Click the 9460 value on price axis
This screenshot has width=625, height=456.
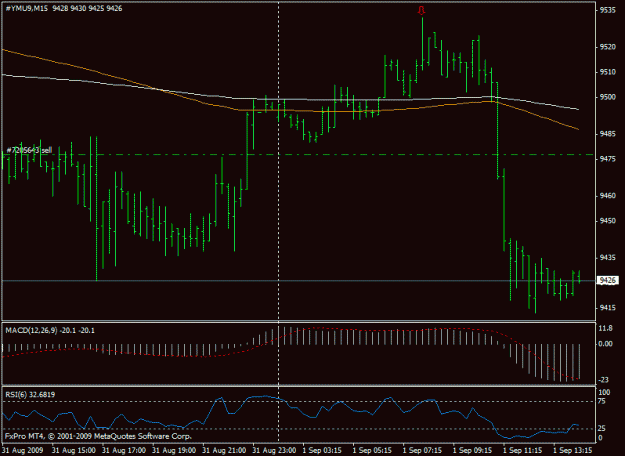tap(607, 196)
